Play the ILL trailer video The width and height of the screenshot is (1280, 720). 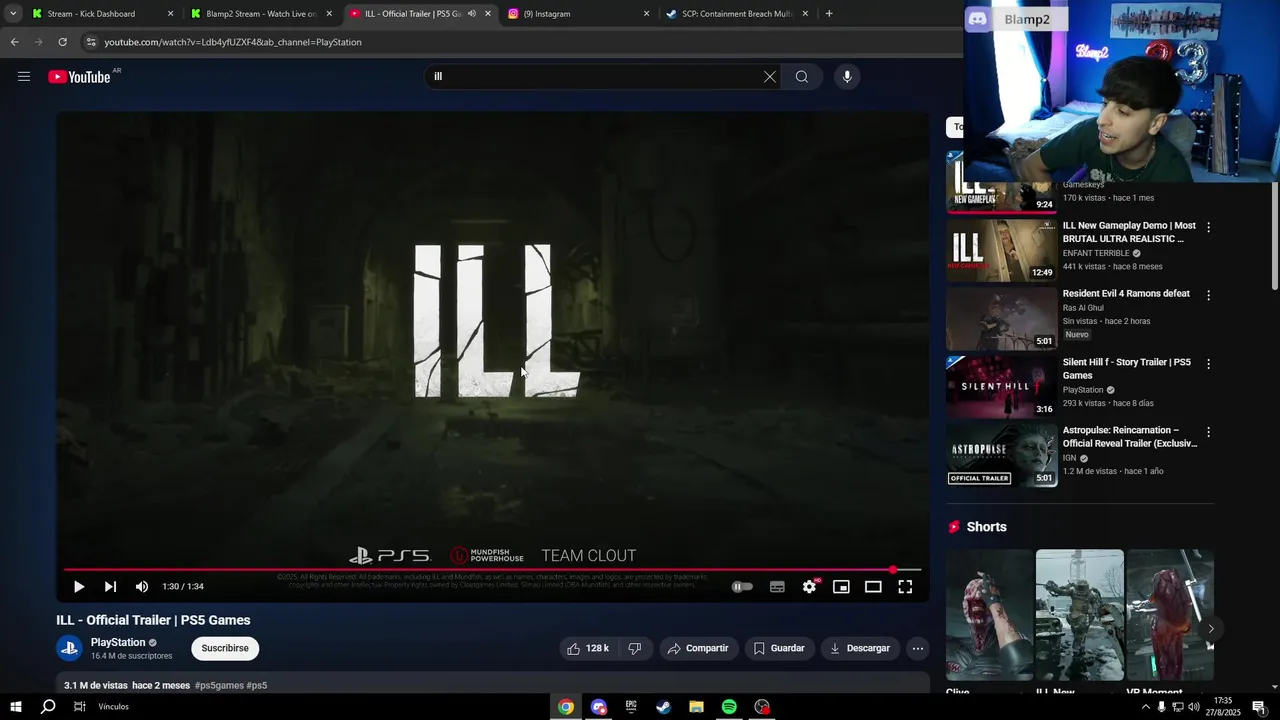click(x=79, y=587)
